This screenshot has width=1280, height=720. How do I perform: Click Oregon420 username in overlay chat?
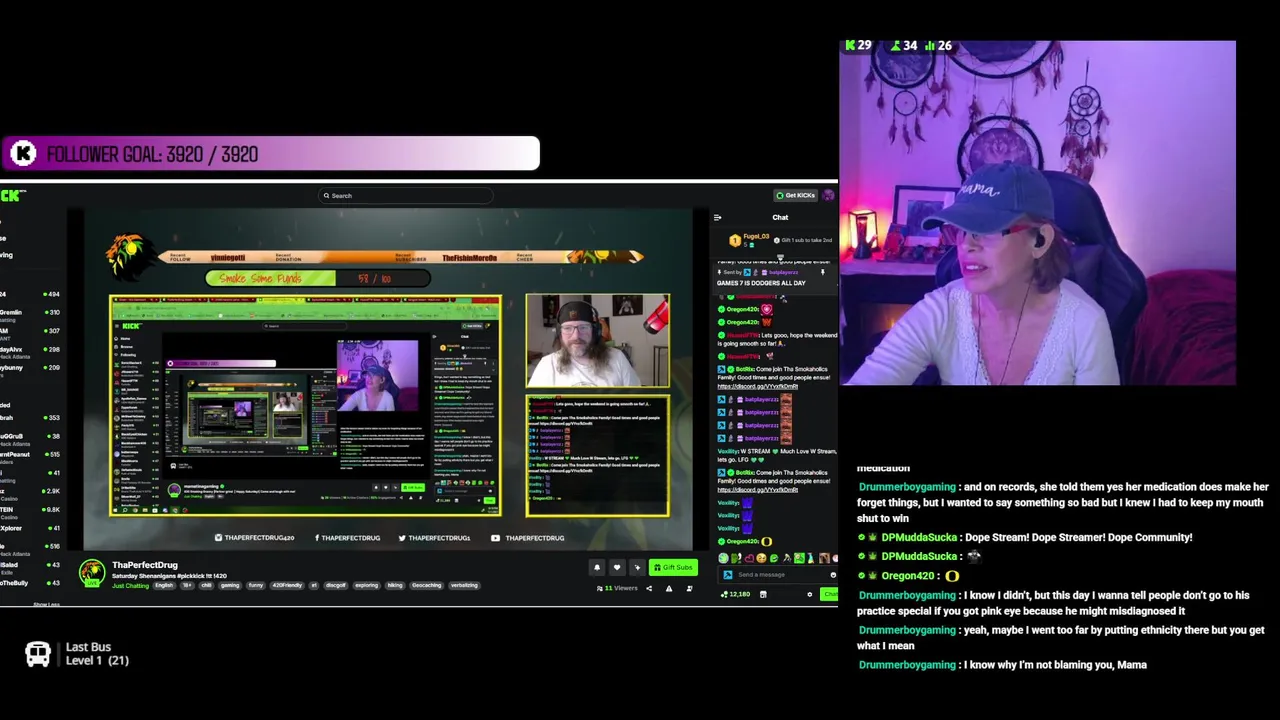click(x=907, y=576)
